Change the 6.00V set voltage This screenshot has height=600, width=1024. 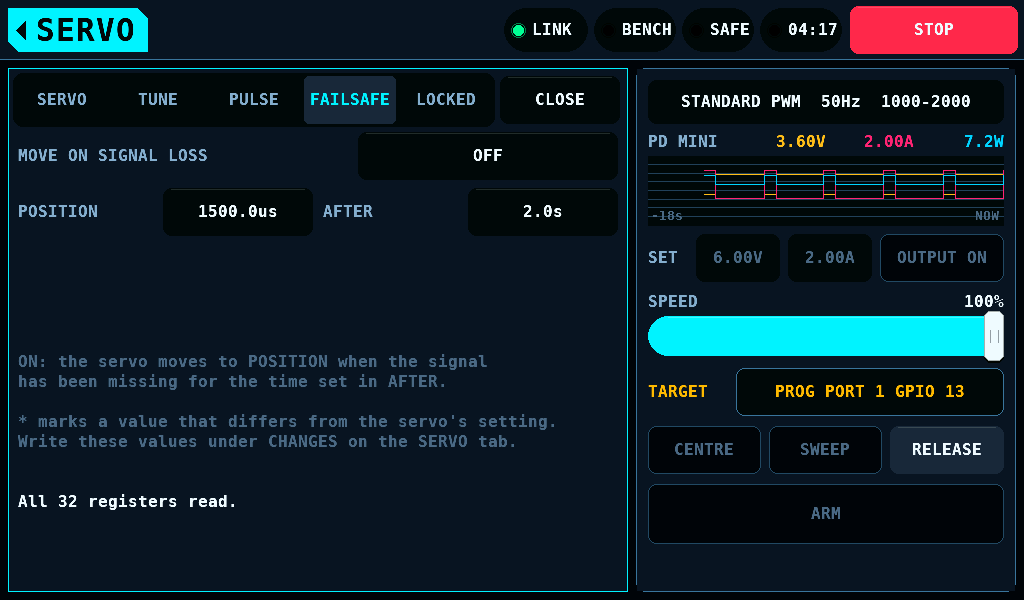point(738,258)
